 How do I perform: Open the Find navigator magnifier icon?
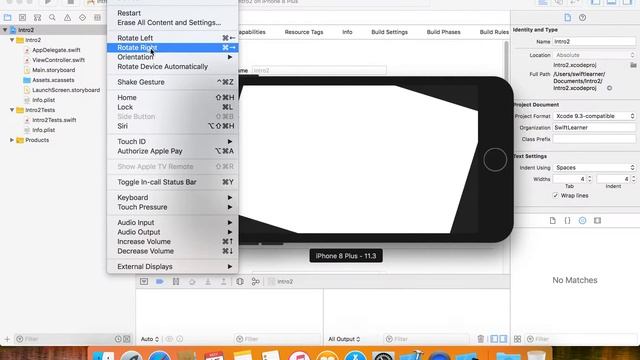pos(52,18)
